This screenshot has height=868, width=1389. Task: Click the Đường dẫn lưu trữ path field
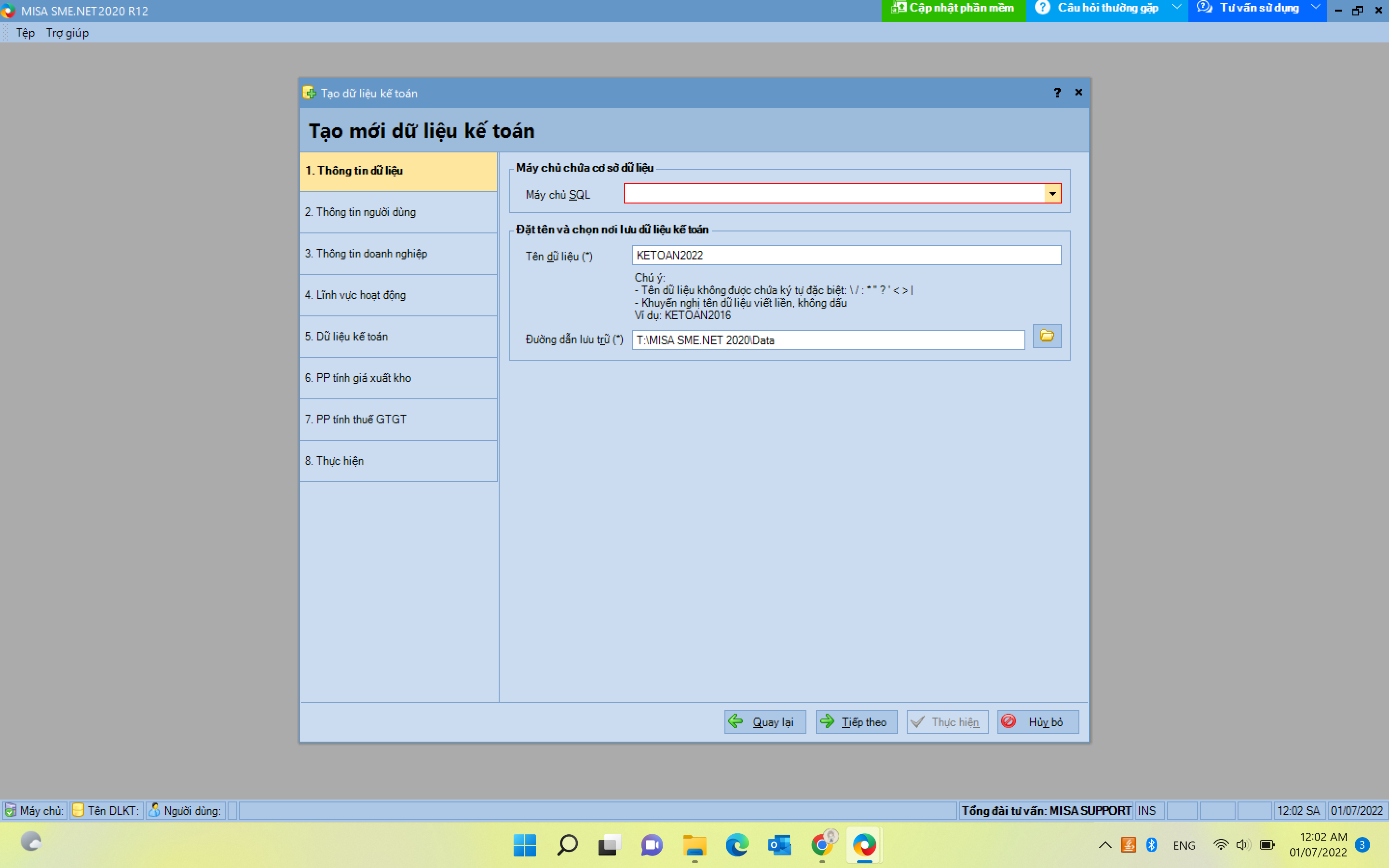828,340
